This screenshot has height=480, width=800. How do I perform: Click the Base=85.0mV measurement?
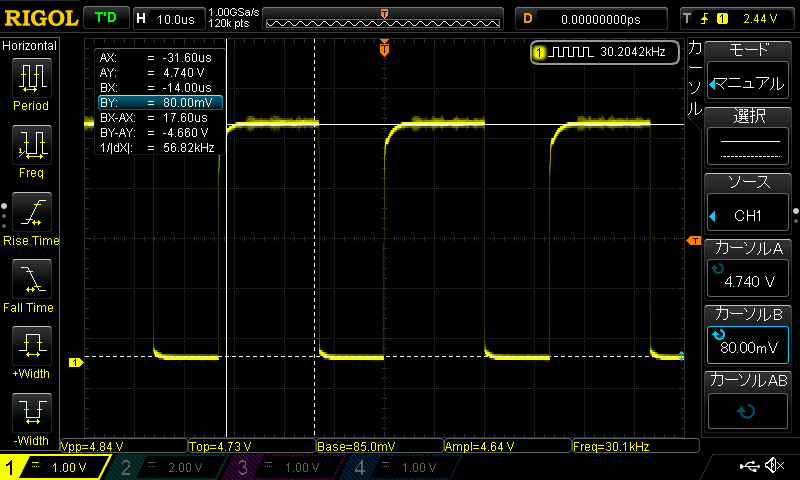[x=380, y=447]
